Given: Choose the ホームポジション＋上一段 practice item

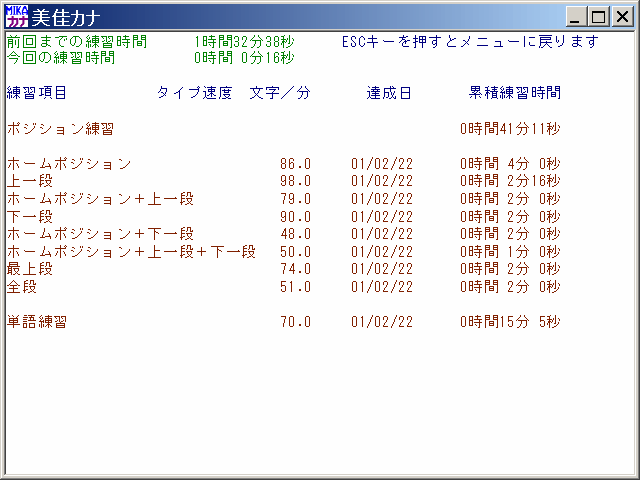Looking at the screenshot, I should coord(100,199).
